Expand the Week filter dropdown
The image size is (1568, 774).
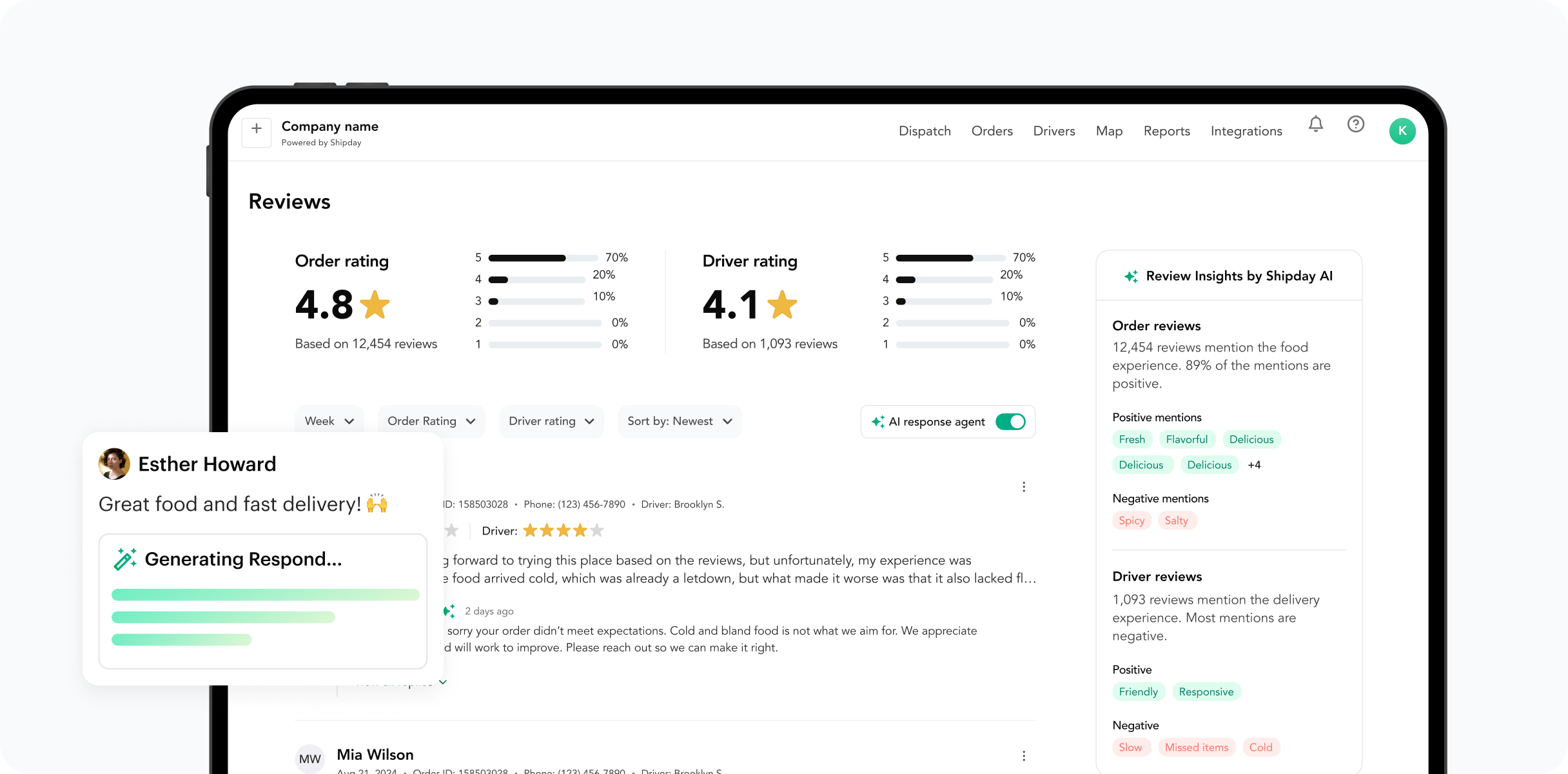pyautogui.click(x=329, y=421)
